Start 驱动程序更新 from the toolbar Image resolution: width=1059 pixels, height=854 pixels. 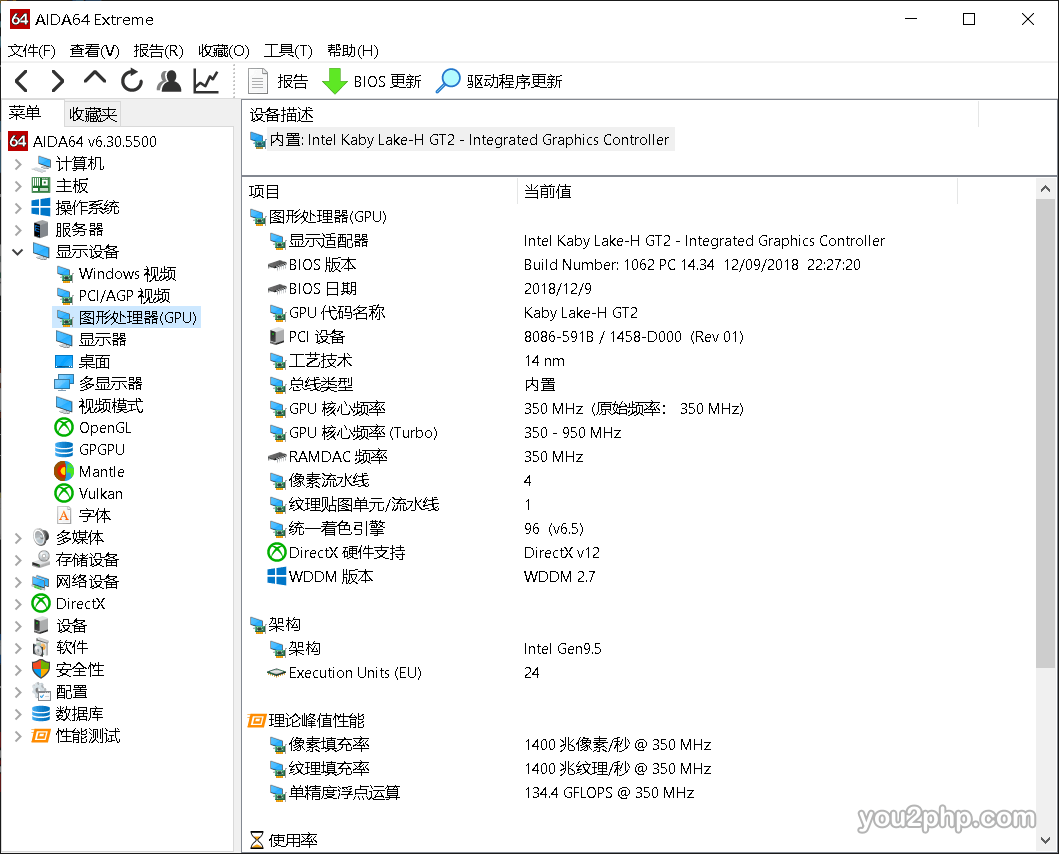[x=498, y=81]
